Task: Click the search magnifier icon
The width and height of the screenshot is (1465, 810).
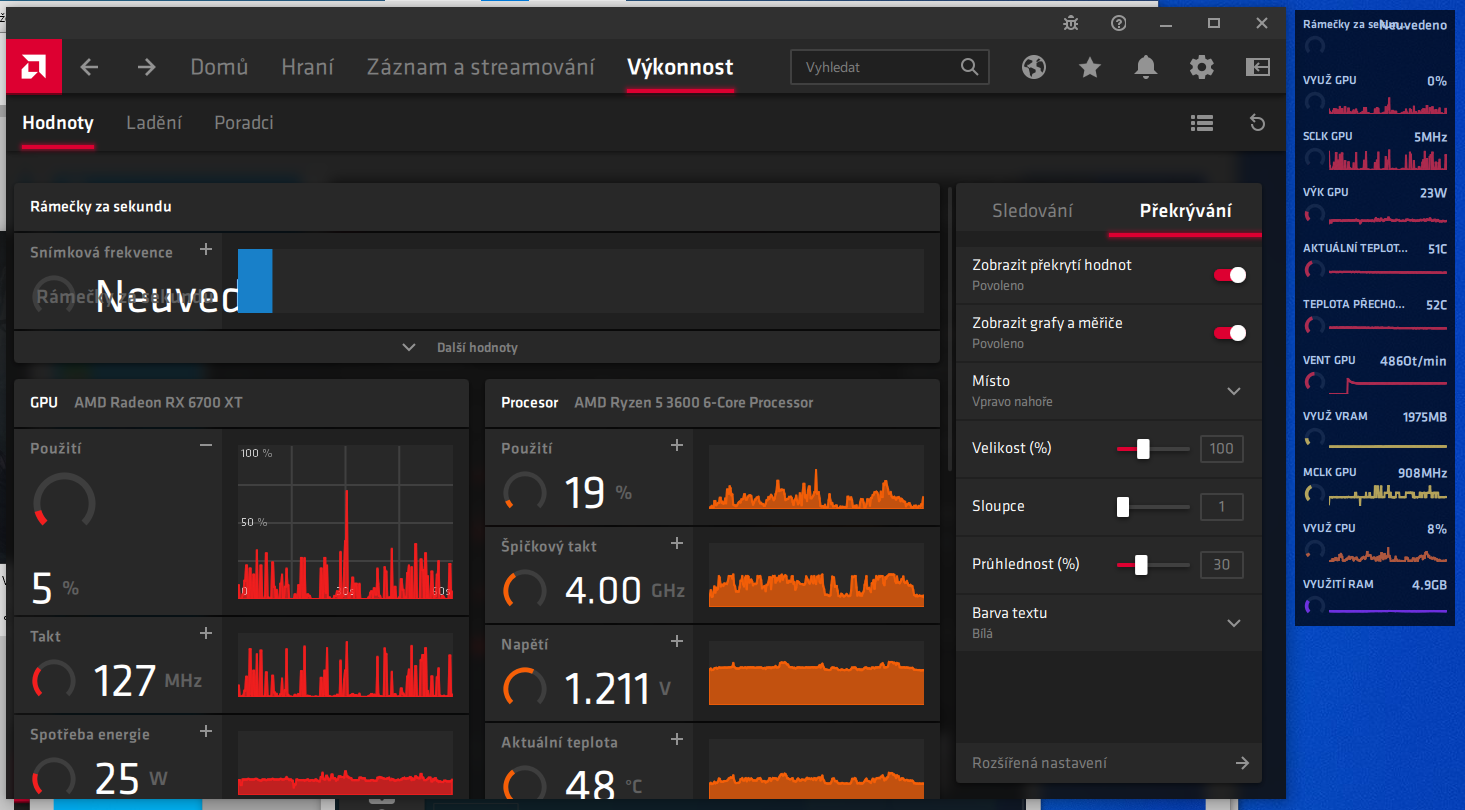Action: 969,67
